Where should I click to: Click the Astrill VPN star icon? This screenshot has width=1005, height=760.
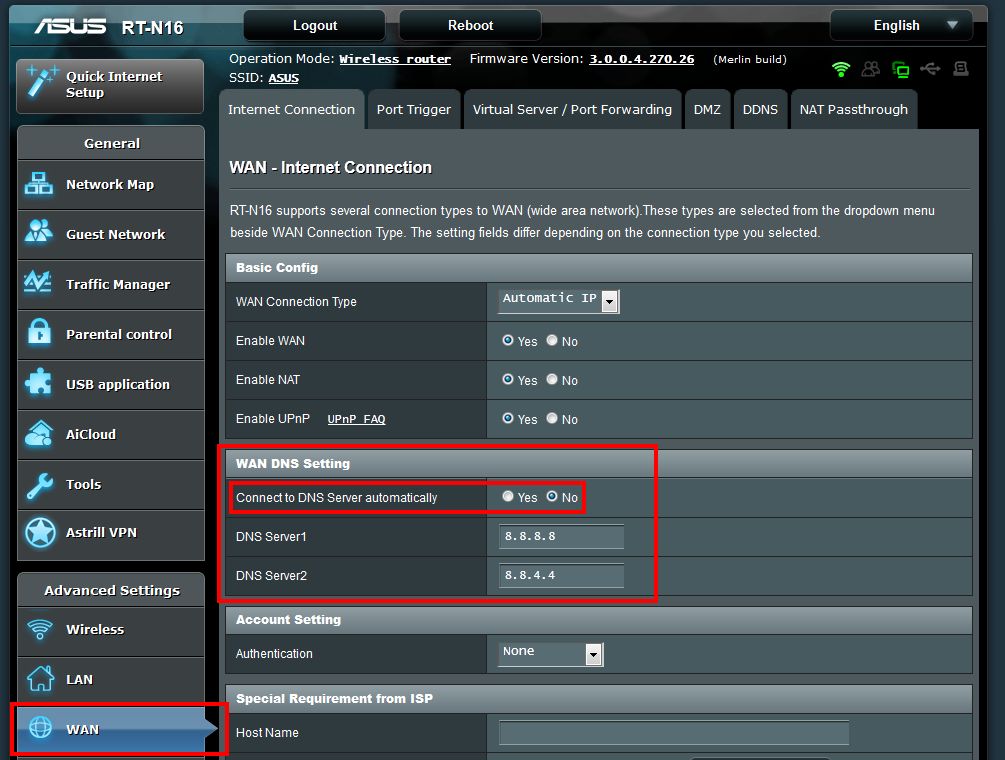(x=40, y=533)
